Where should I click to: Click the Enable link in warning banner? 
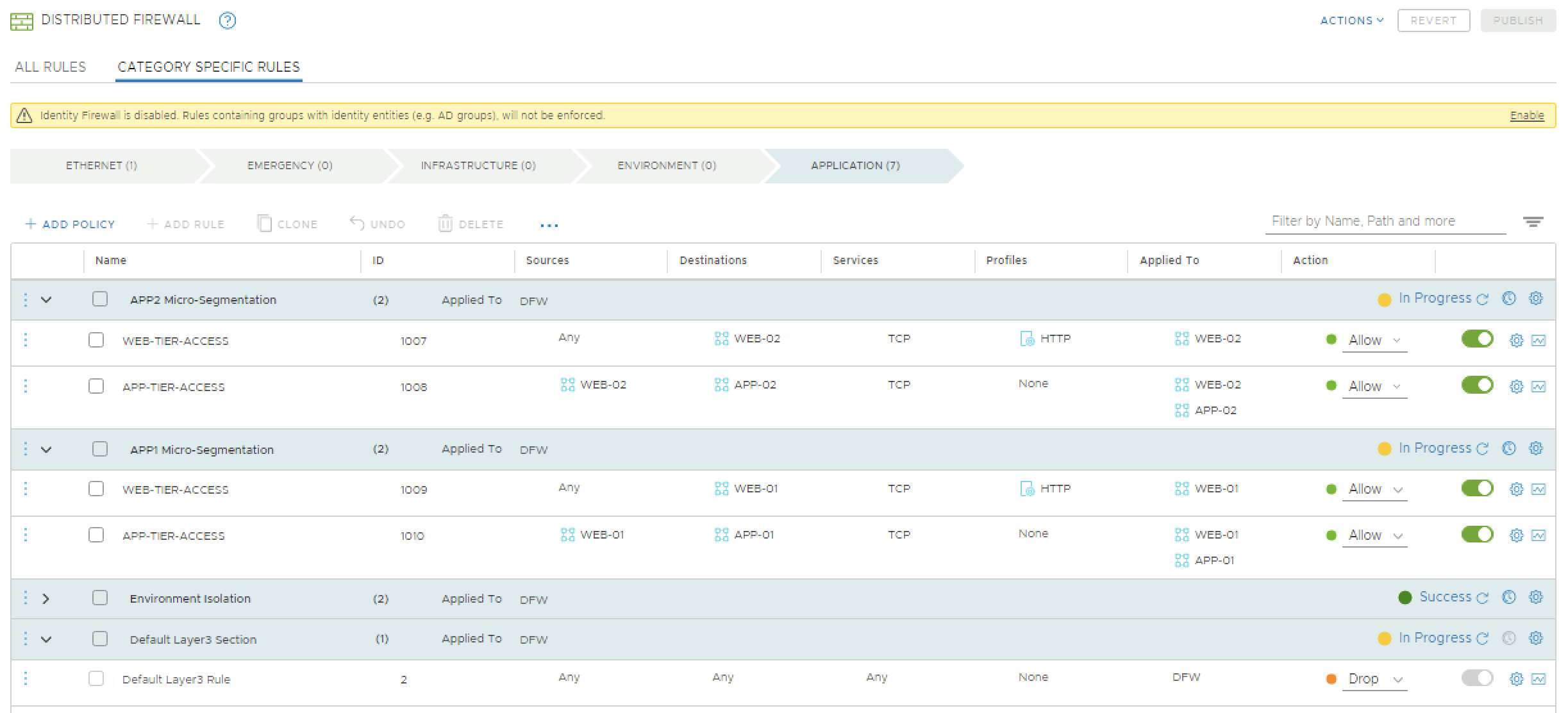(1526, 115)
